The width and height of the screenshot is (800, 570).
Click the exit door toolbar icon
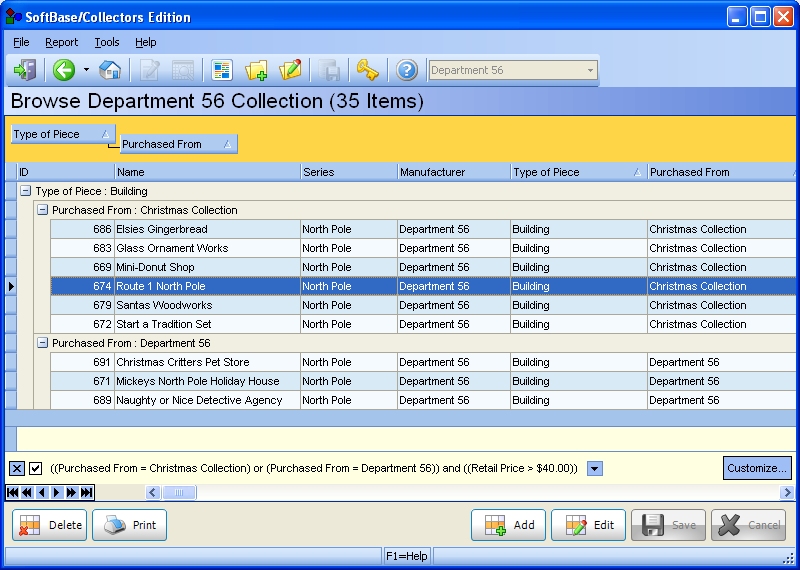click(x=25, y=70)
